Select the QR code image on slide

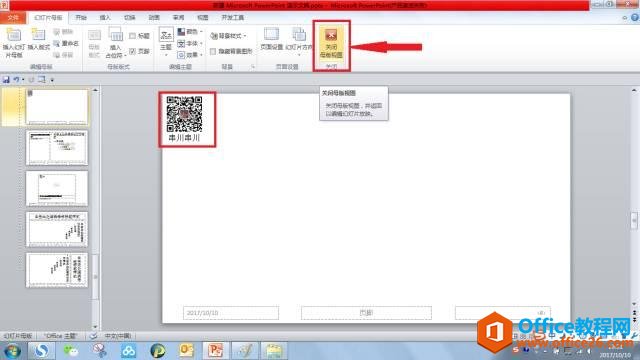click(184, 114)
